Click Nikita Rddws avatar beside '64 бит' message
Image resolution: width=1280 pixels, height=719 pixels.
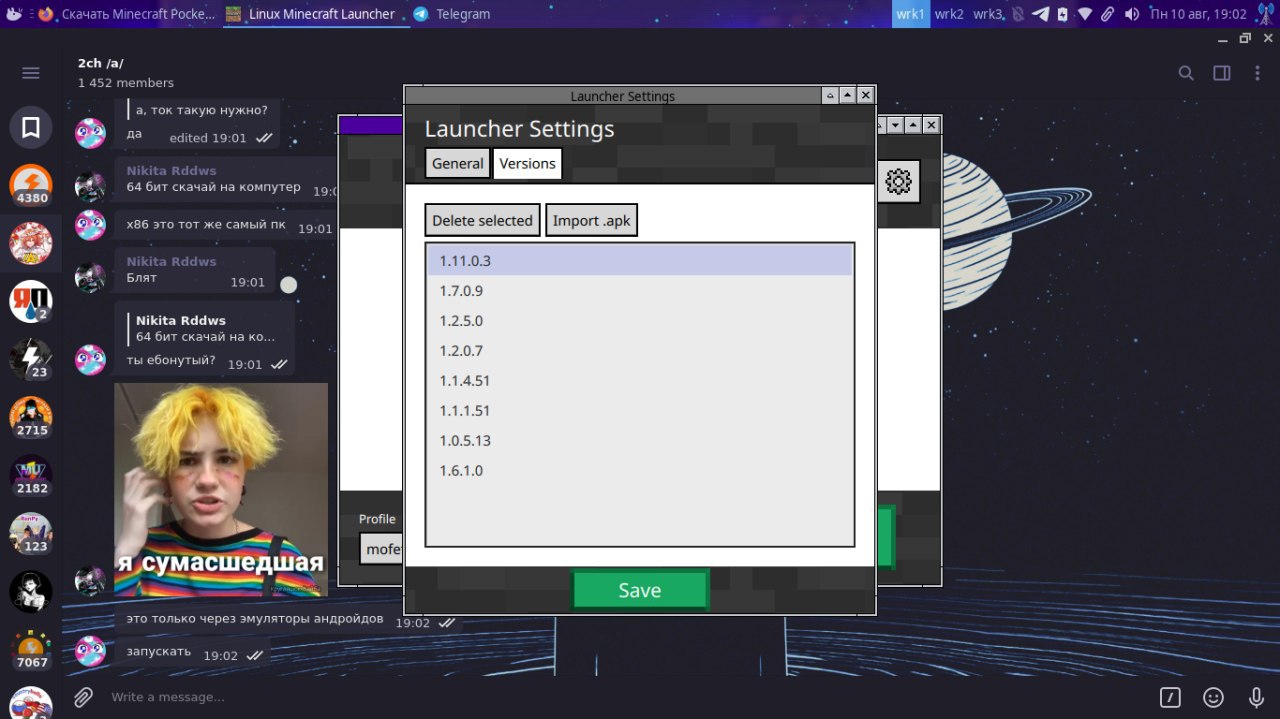point(90,187)
